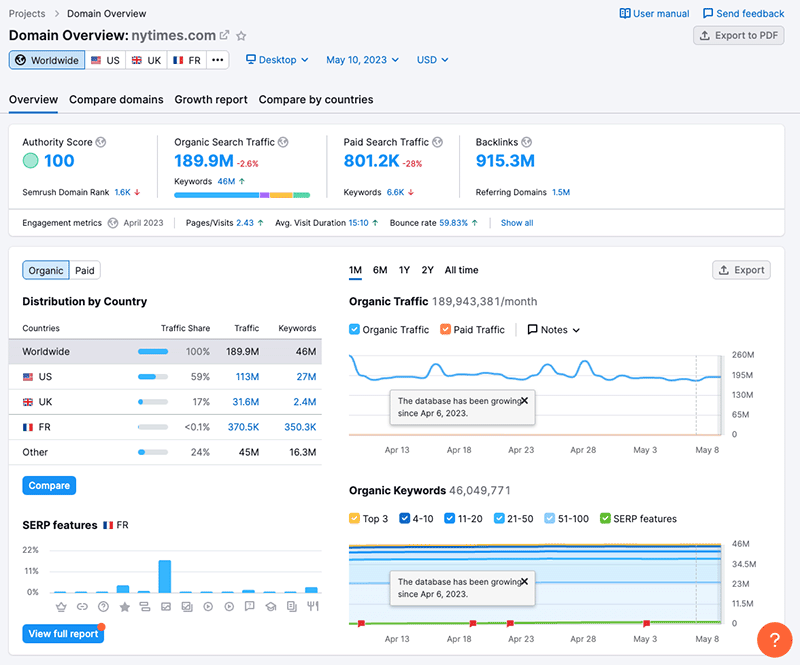This screenshot has width=800, height=665.
Task: Click the Authority Score globe info icon
Action: pyautogui.click(x=101, y=142)
